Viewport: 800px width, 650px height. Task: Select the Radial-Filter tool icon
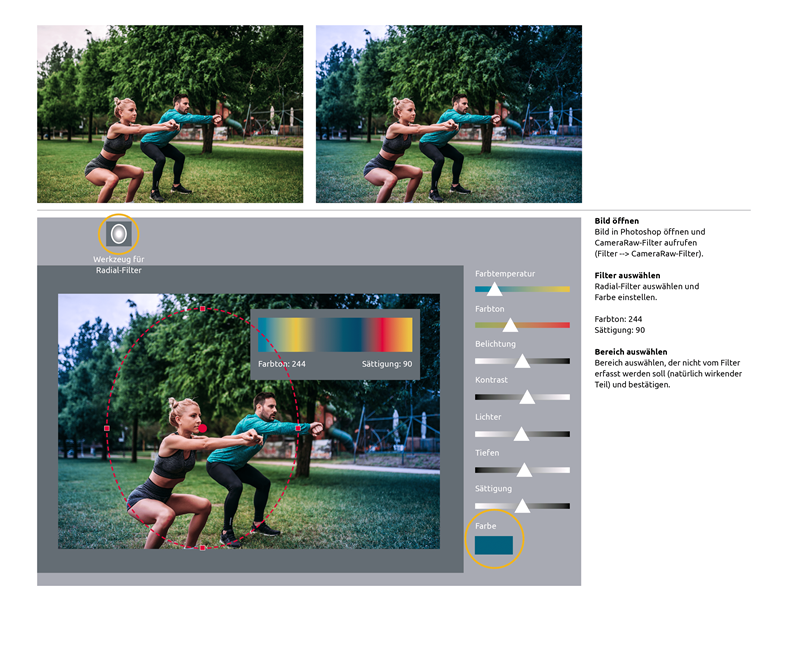coord(118,234)
